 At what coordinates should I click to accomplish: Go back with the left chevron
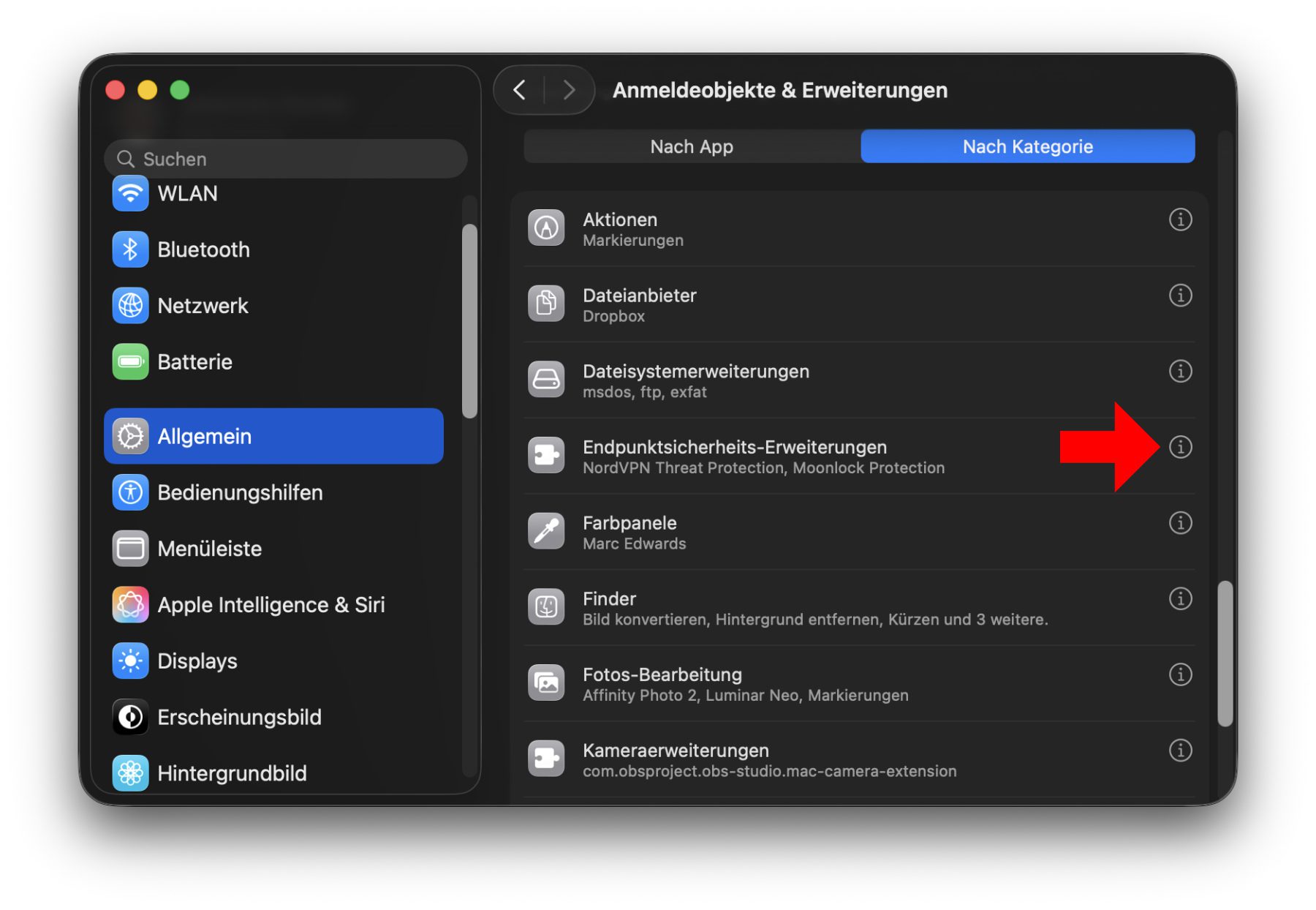pos(520,91)
